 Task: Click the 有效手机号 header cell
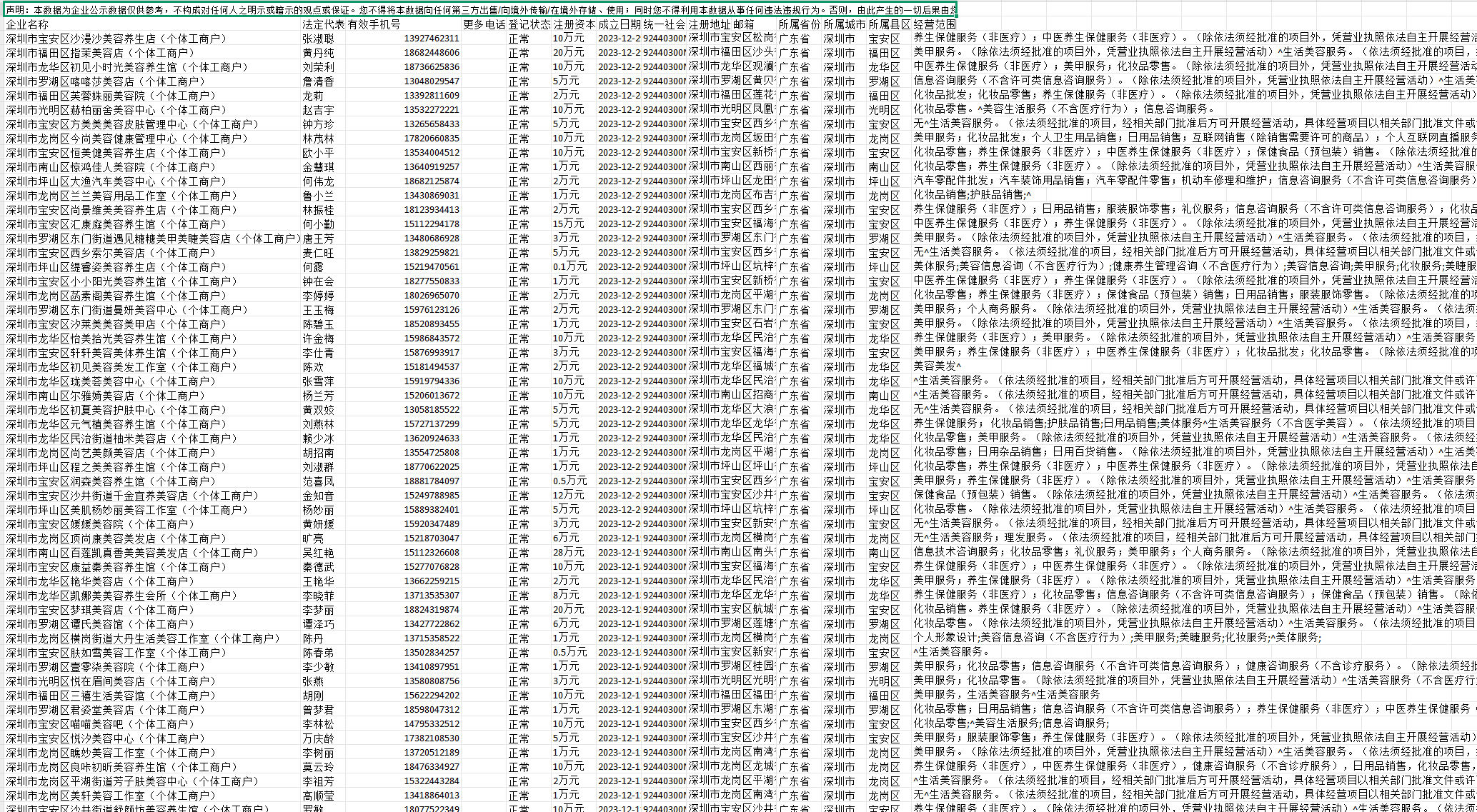pos(374,24)
